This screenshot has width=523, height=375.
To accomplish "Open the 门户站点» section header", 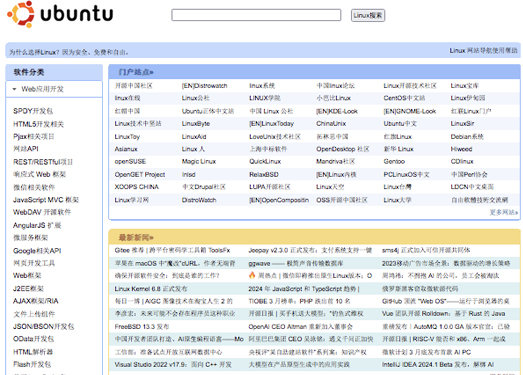I will click(x=136, y=72).
